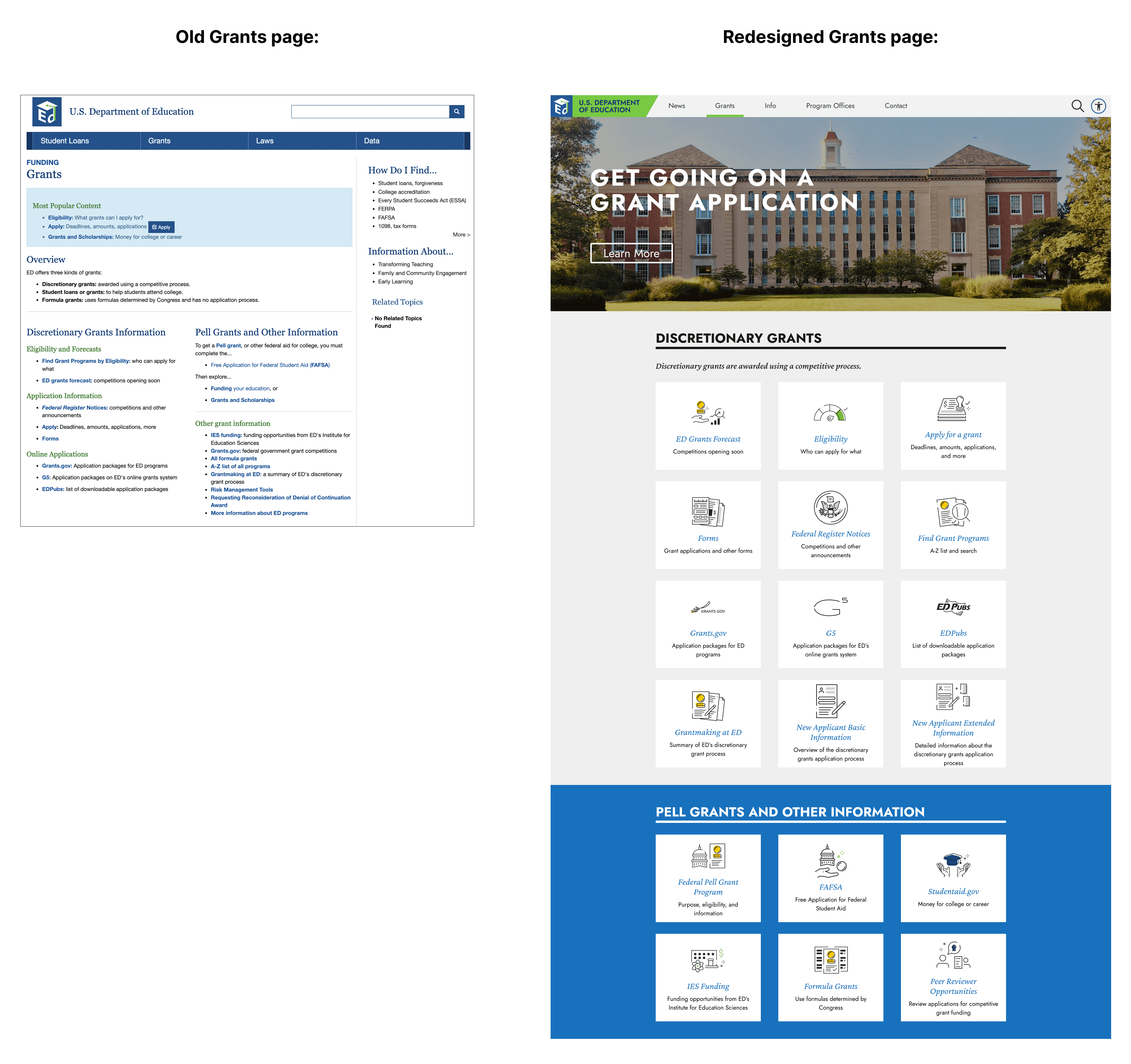This screenshot has height=1064, width=1131.
Task: Click the Eligibility gauge icon
Action: pos(830,413)
